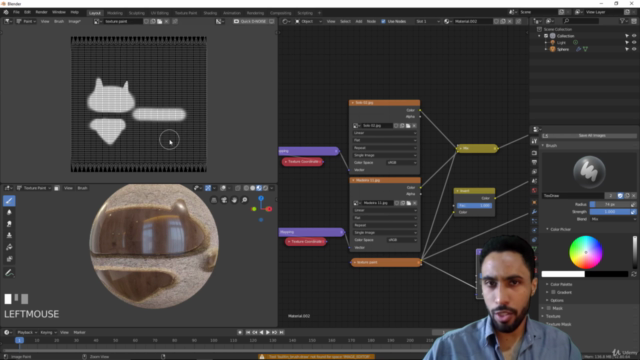Screen dimensions: 640x360
Task: Open the Window menu
Action: pyautogui.click(x=59, y=12)
